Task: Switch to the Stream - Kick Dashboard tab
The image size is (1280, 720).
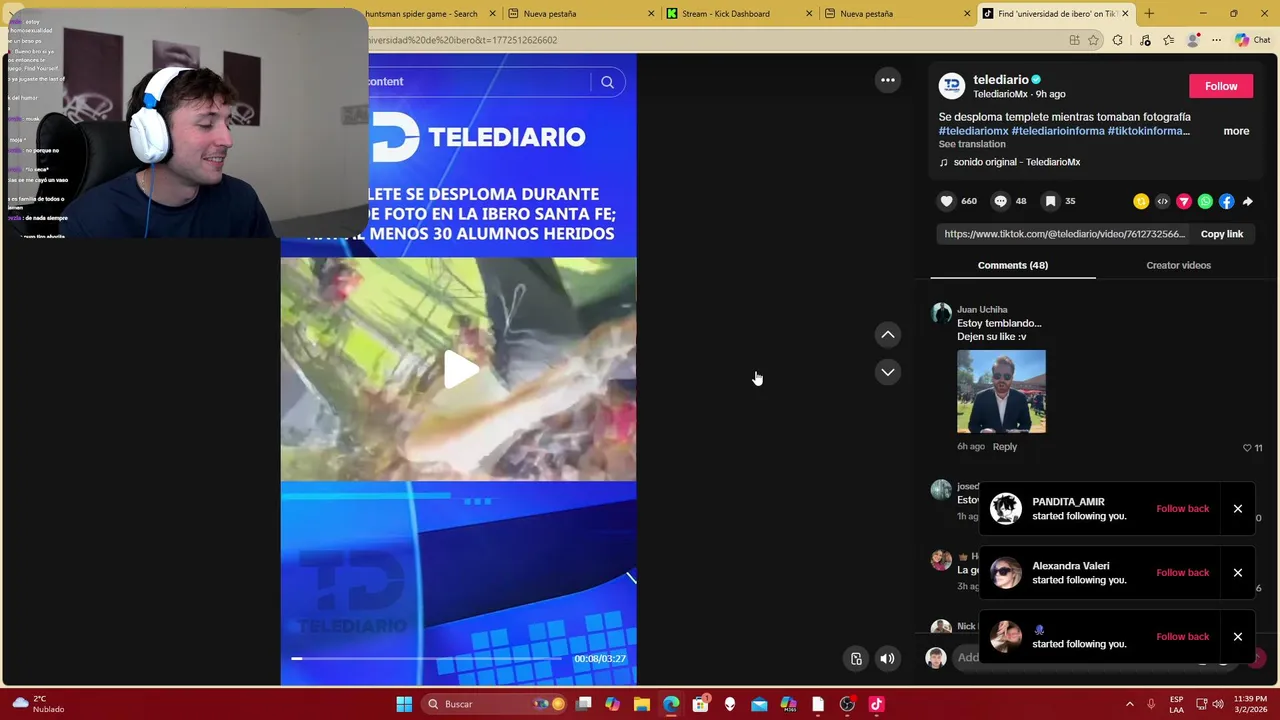Action: coord(738,14)
